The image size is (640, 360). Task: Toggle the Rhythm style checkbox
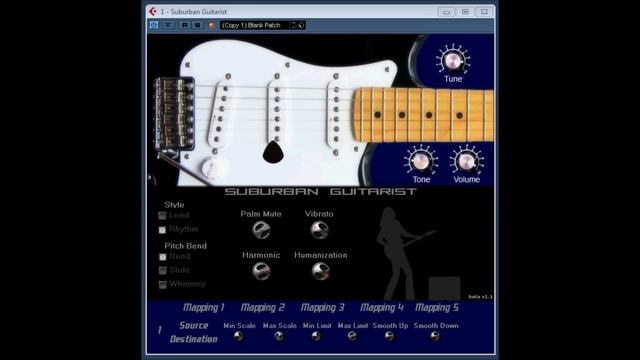pyautogui.click(x=162, y=230)
